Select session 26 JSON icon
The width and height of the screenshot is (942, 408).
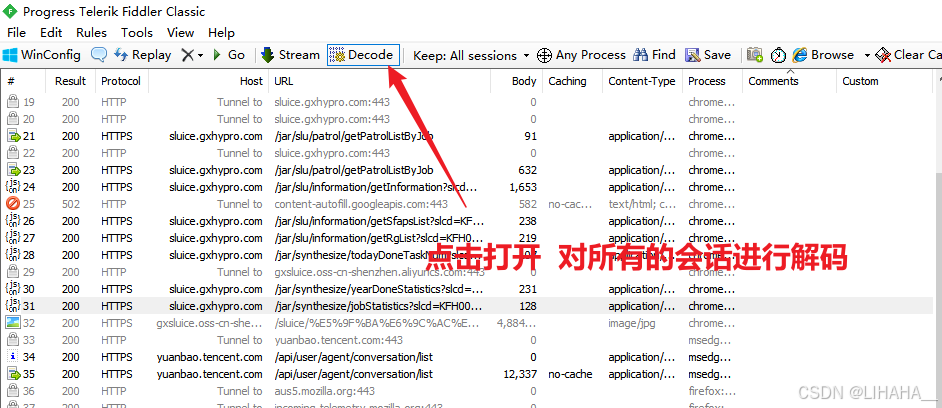point(13,221)
